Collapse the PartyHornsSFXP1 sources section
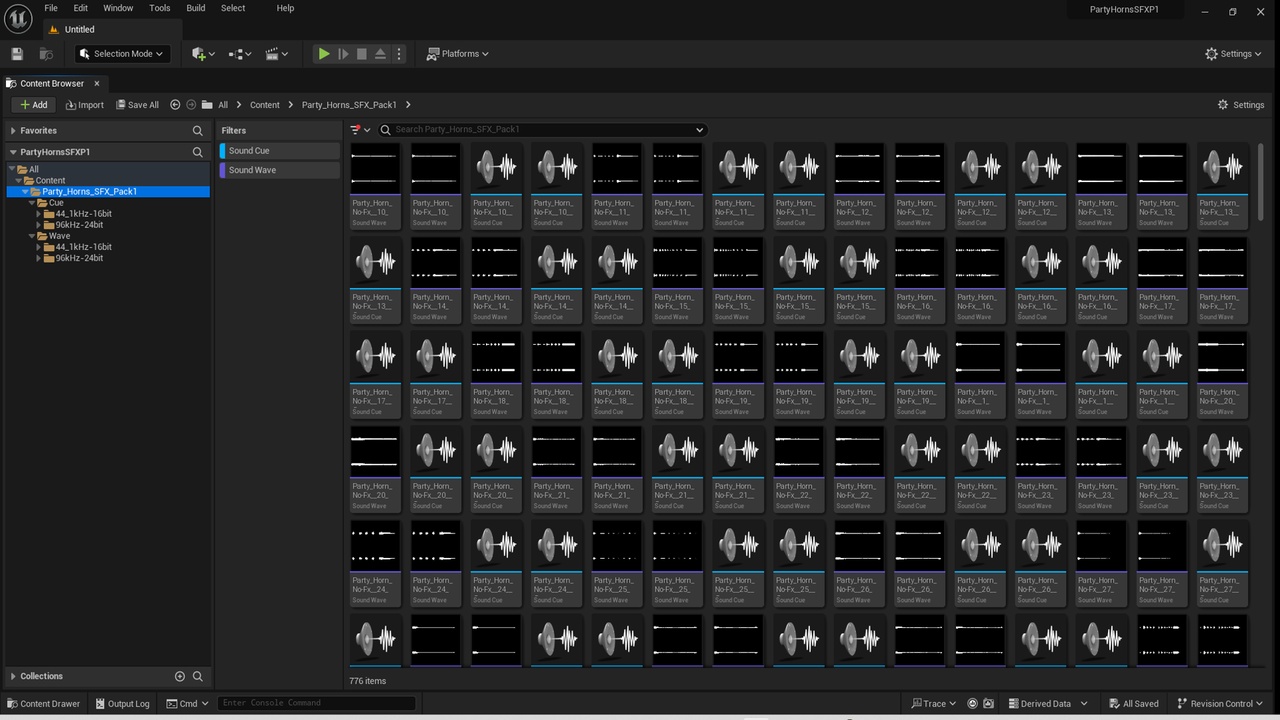The image size is (1280, 720). (13, 152)
